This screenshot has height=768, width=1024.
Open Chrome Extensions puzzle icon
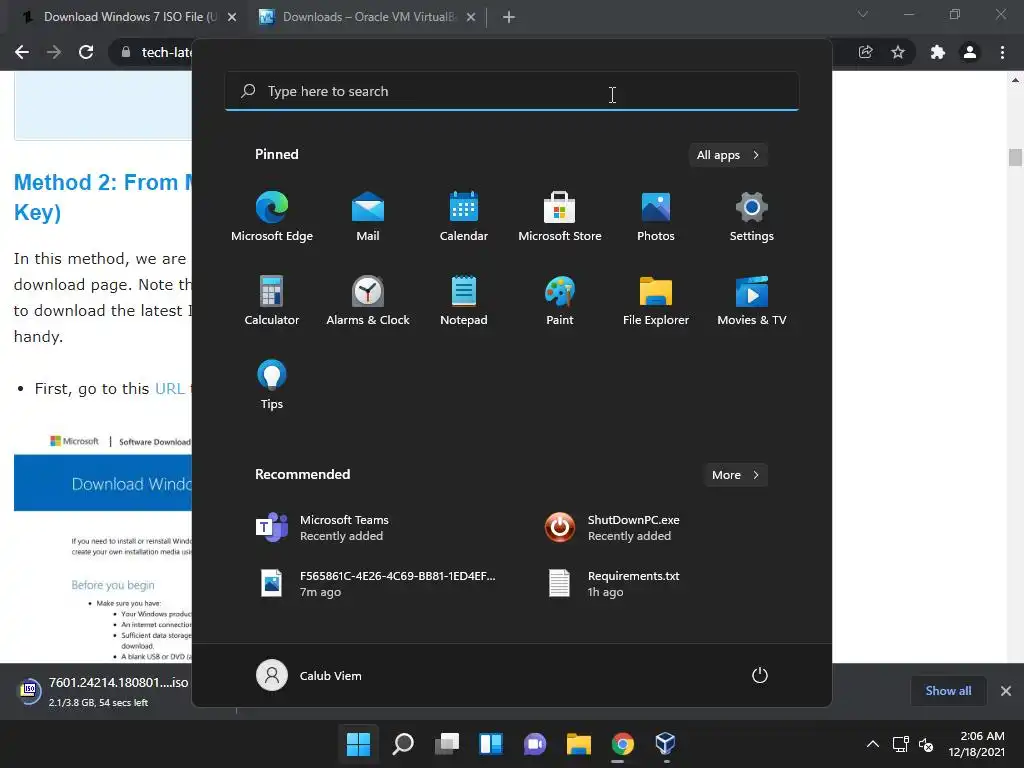(938, 52)
